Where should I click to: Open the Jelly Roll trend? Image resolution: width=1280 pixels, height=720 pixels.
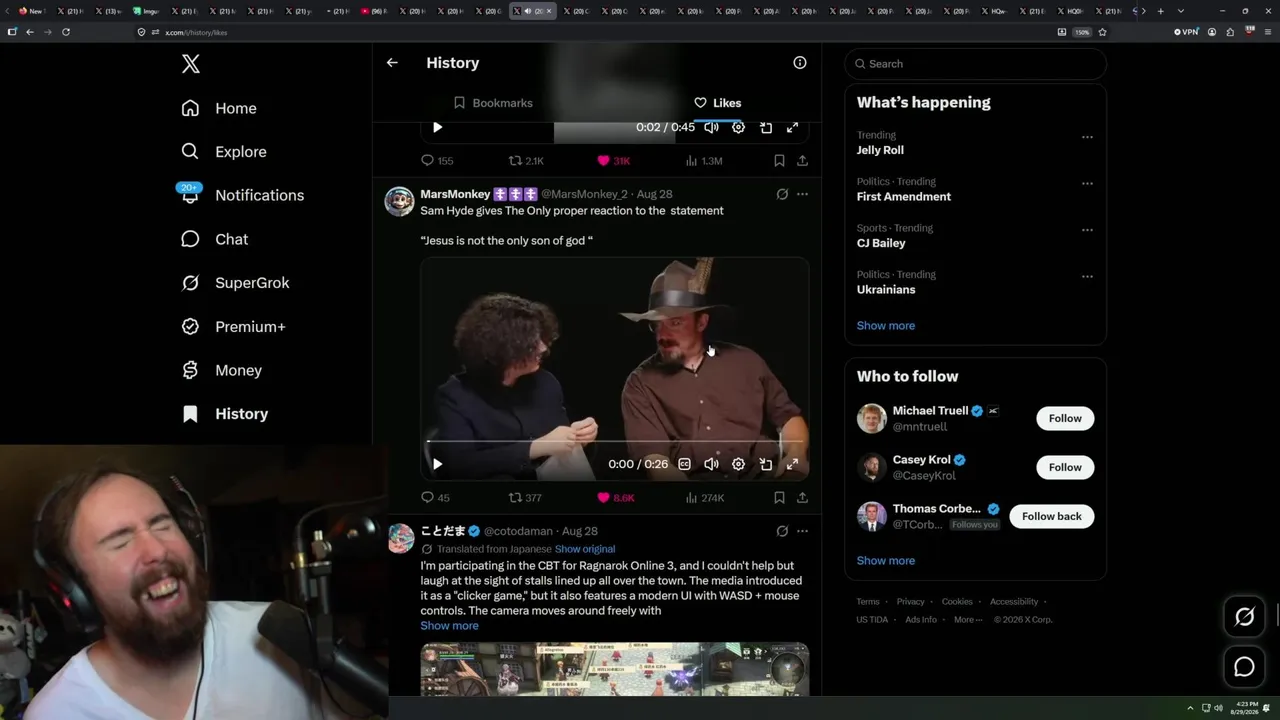pyautogui.click(x=880, y=150)
